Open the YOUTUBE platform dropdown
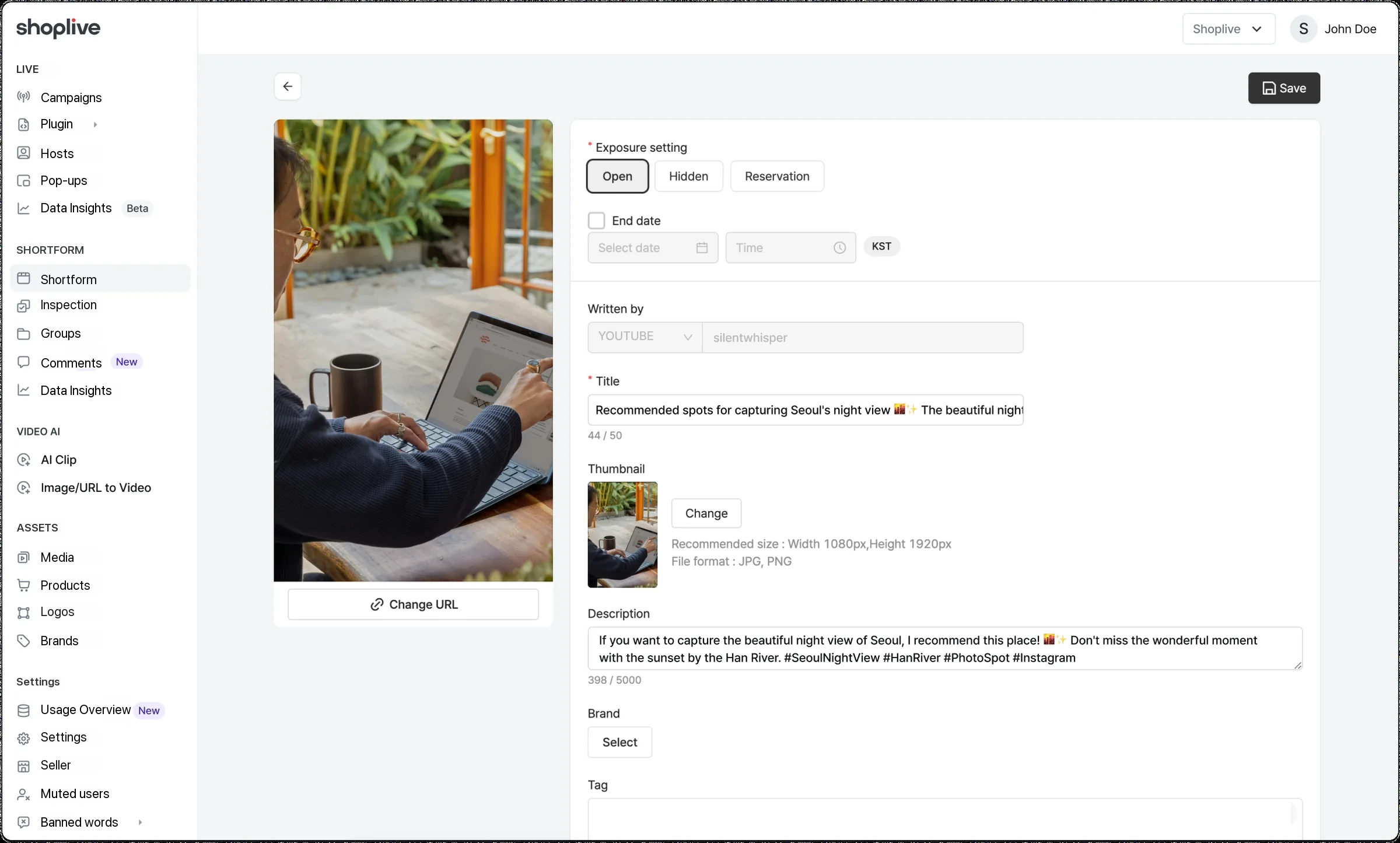The width and height of the screenshot is (1400, 843). pos(645,337)
